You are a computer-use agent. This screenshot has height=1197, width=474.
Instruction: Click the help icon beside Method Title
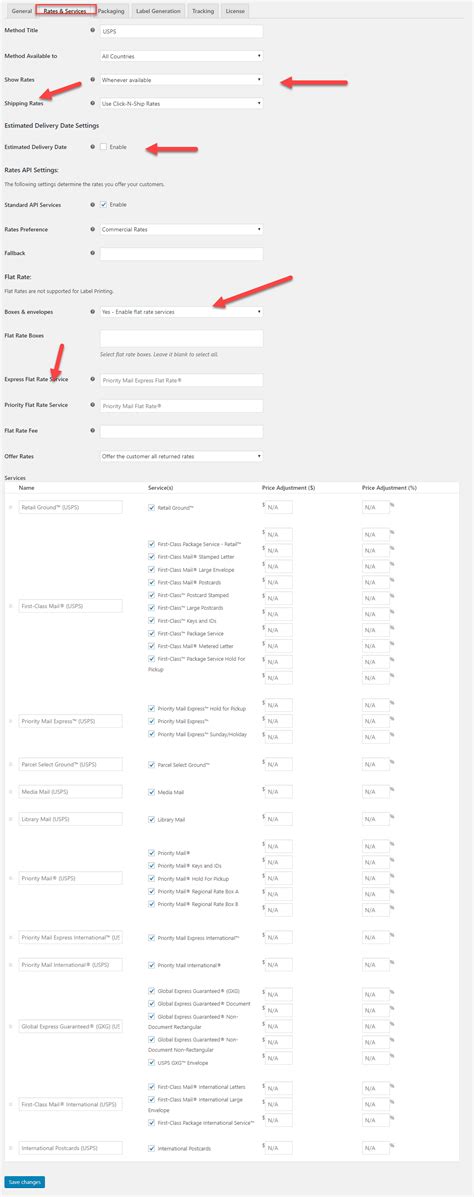point(92,31)
